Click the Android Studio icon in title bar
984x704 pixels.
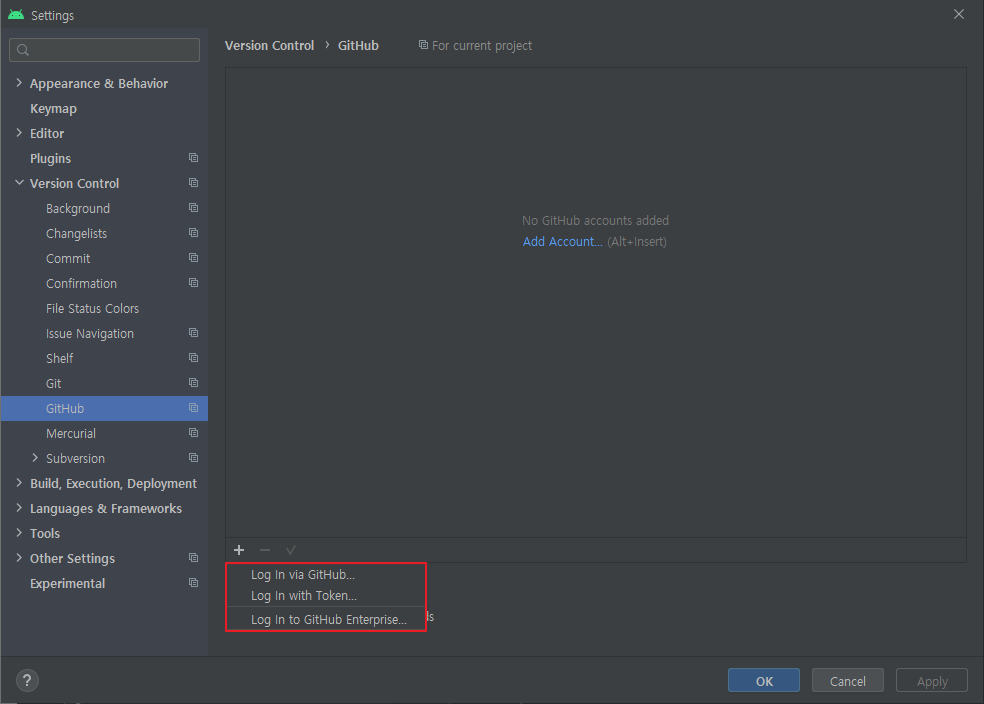pos(16,14)
